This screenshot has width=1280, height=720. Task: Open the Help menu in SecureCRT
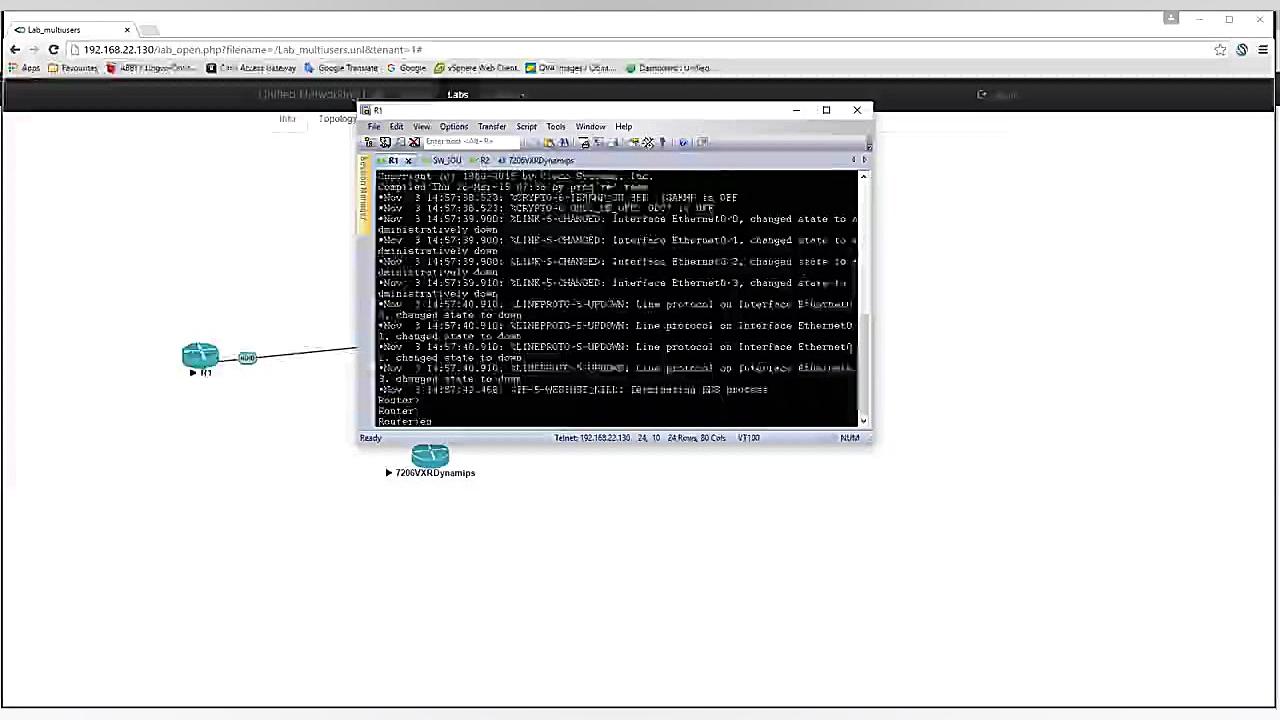[623, 127]
